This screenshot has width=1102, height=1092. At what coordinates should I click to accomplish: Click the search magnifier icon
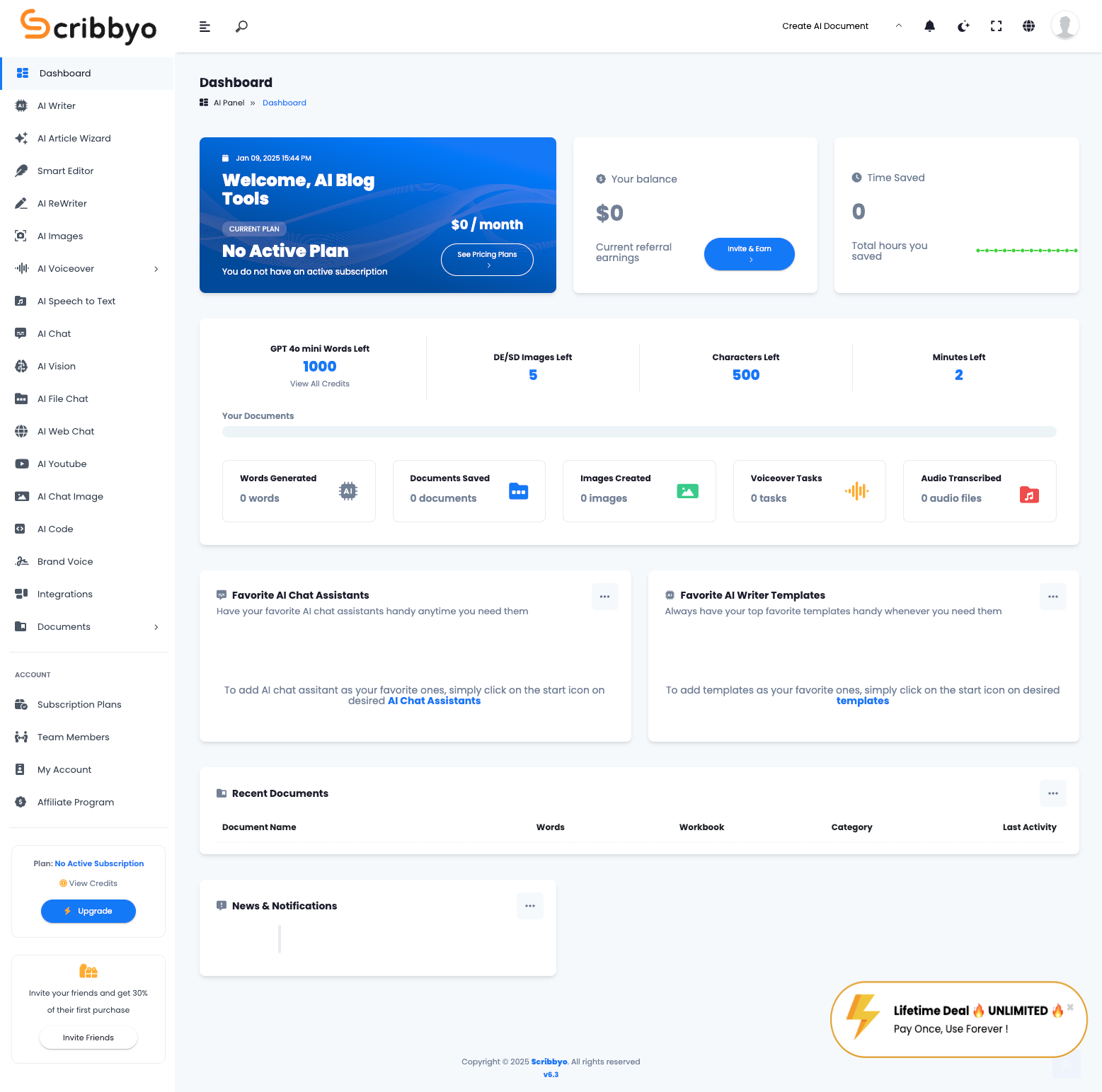pyautogui.click(x=241, y=26)
